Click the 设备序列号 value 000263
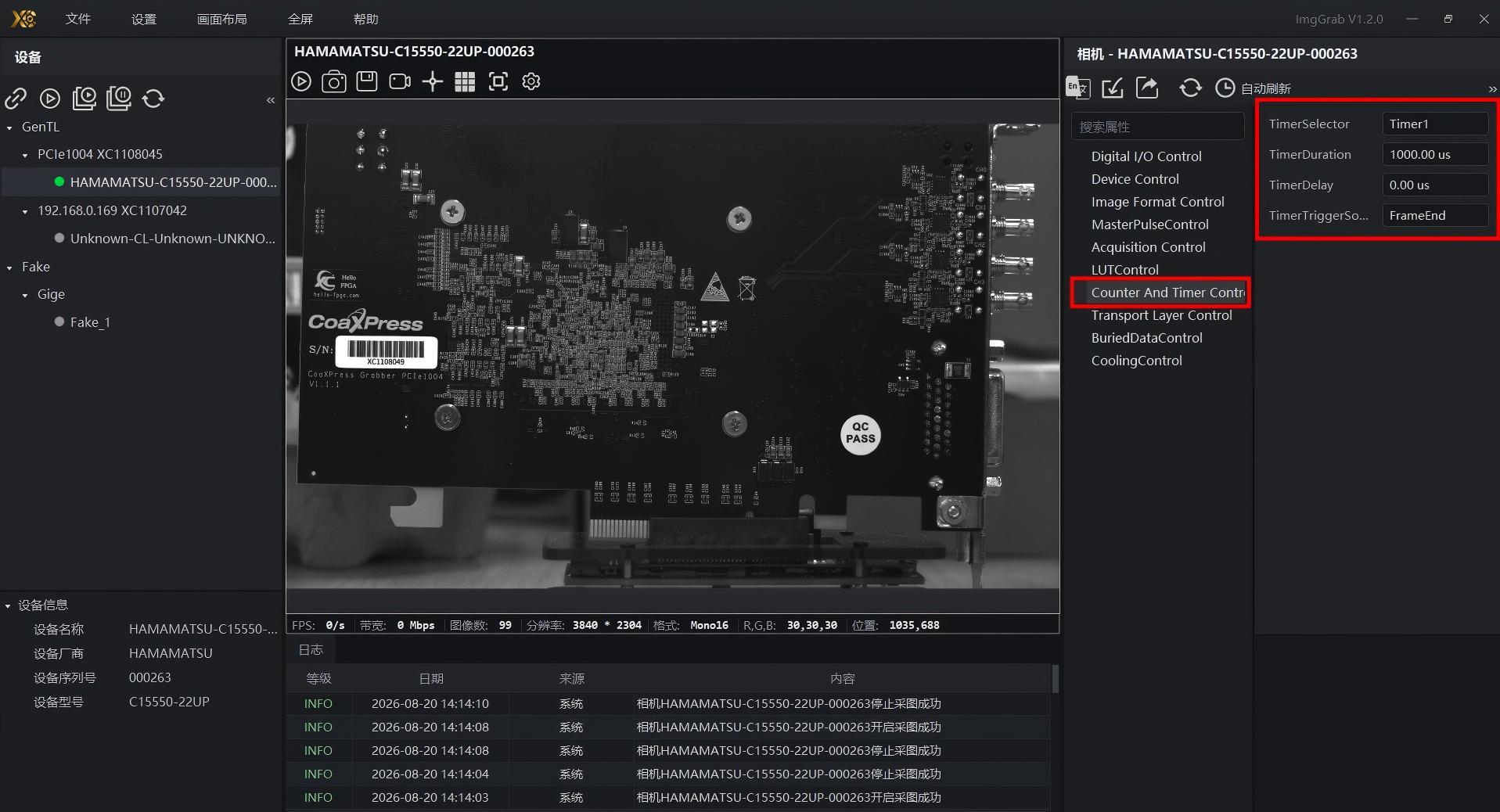Image resolution: width=1500 pixels, height=812 pixels. point(150,678)
